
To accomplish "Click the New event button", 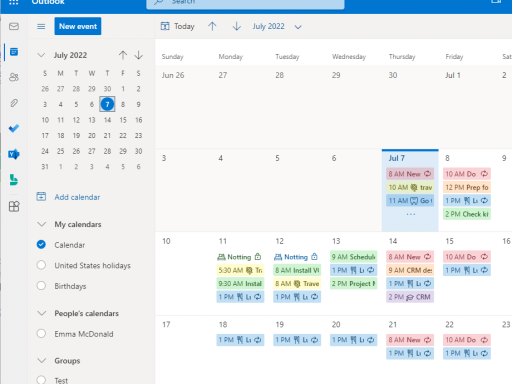I will pyautogui.click(x=78, y=26).
